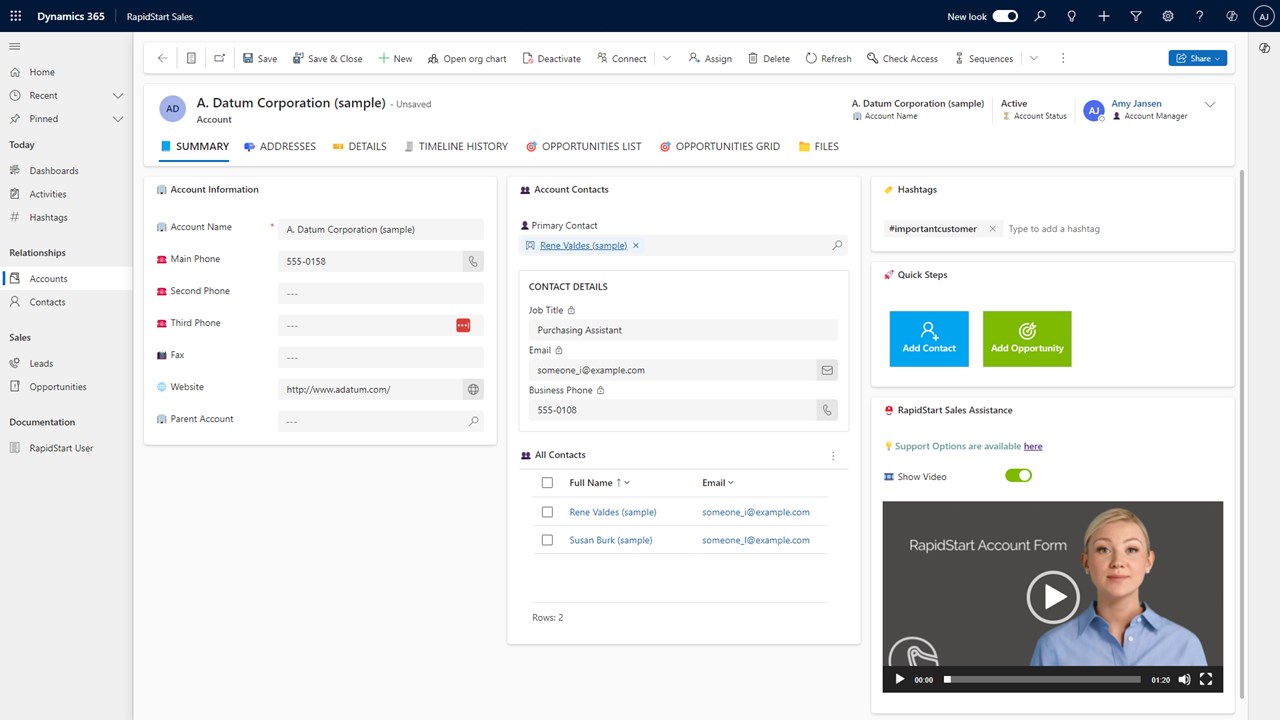1280x720 pixels.
Task: Open record in new window icon
Action: (x=219, y=58)
